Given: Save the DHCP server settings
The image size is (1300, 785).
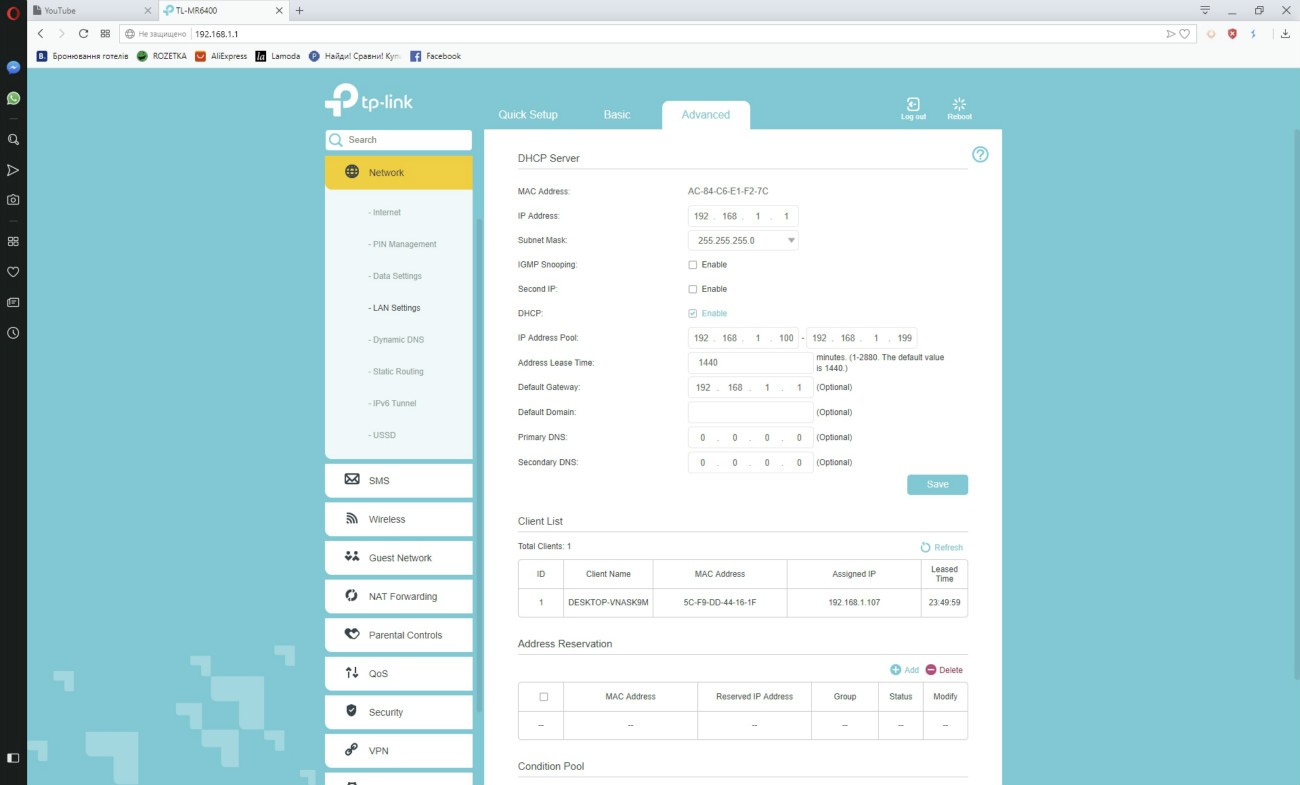Looking at the screenshot, I should pyautogui.click(x=937, y=484).
